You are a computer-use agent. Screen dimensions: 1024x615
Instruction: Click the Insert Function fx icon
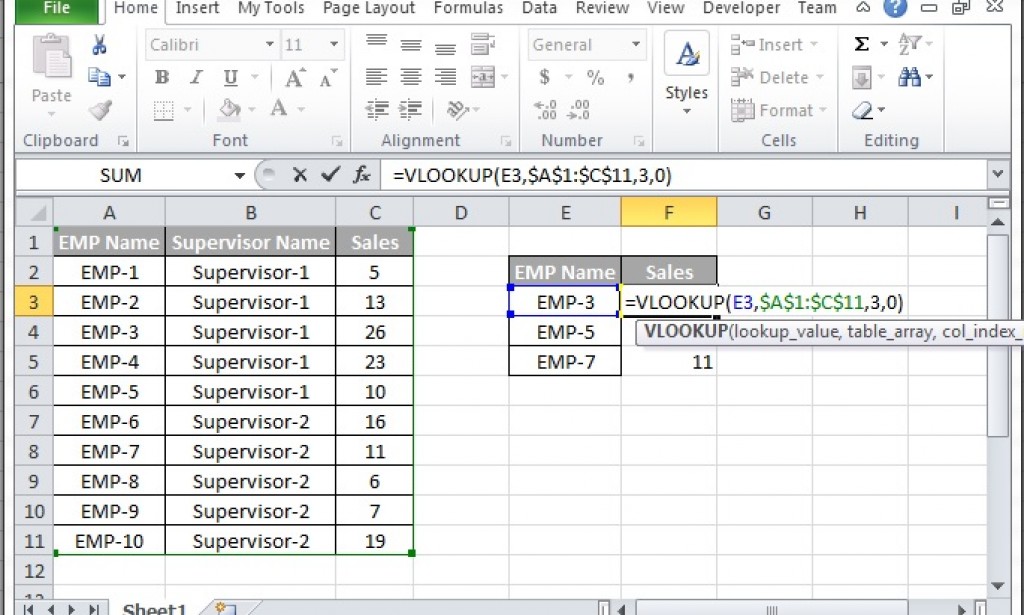click(x=362, y=174)
